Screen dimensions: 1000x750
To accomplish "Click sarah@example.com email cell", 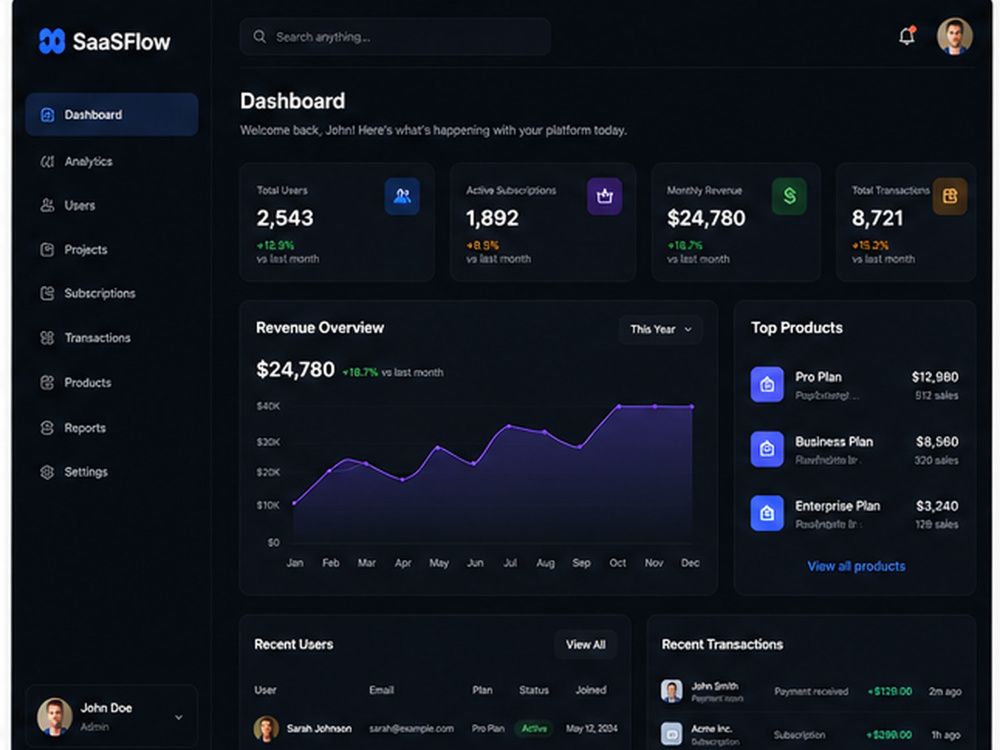I will 411,728.
